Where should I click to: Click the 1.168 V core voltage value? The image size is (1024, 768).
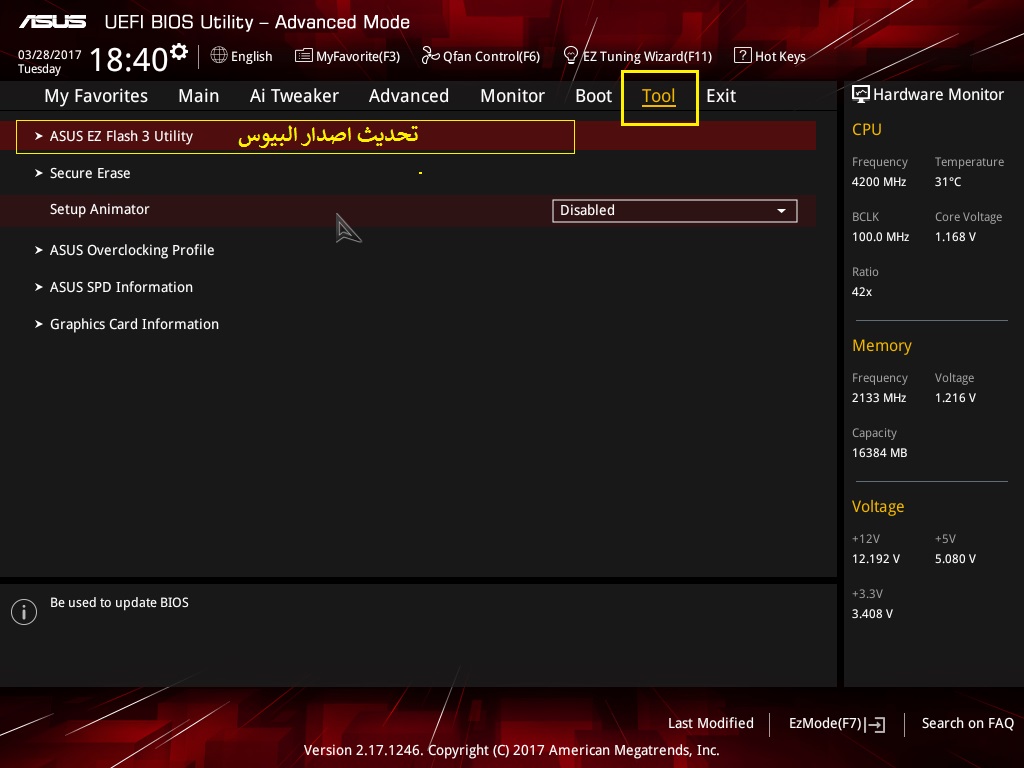point(955,236)
